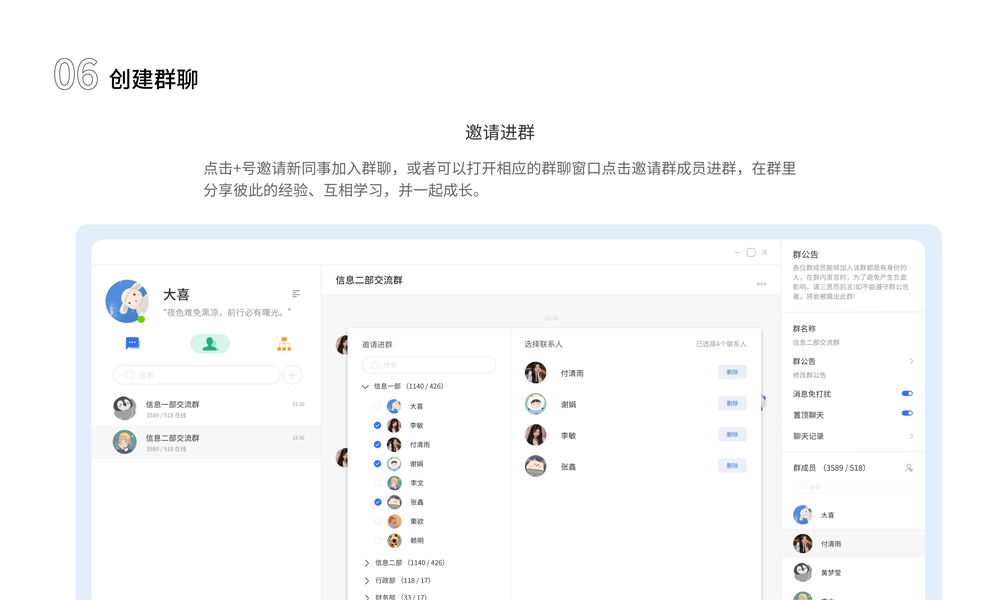
Task: Click 付清雨's avatar in 选择联系人 list
Action: click(x=536, y=372)
